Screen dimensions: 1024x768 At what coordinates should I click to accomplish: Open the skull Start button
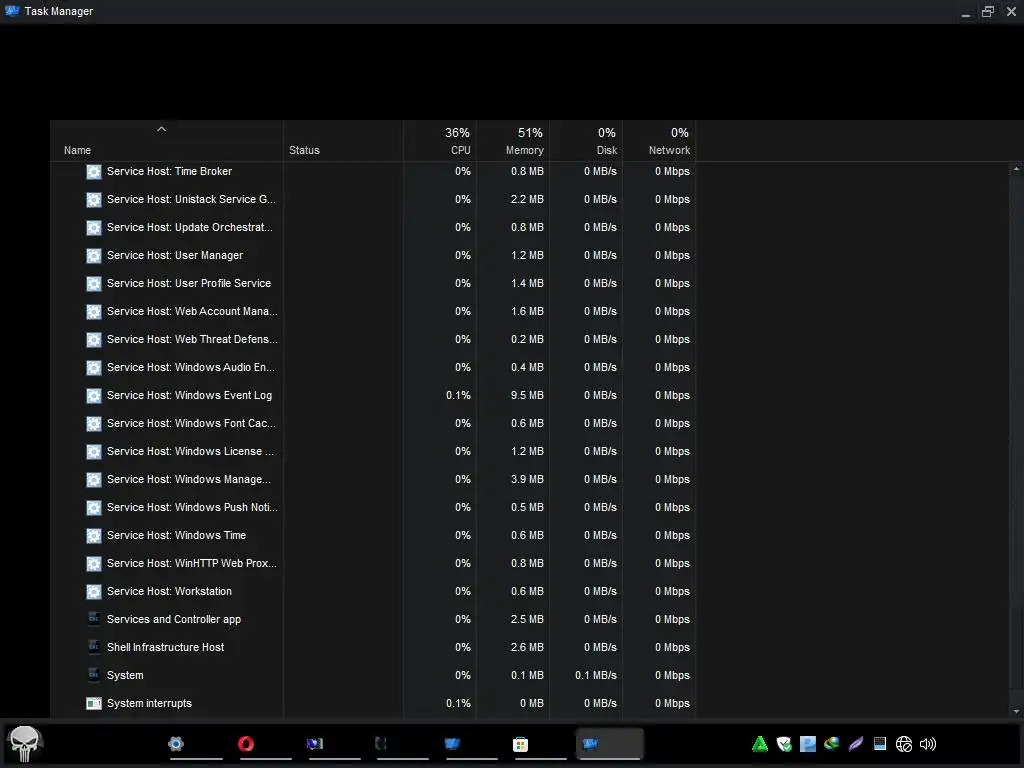pyautogui.click(x=25, y=744)
